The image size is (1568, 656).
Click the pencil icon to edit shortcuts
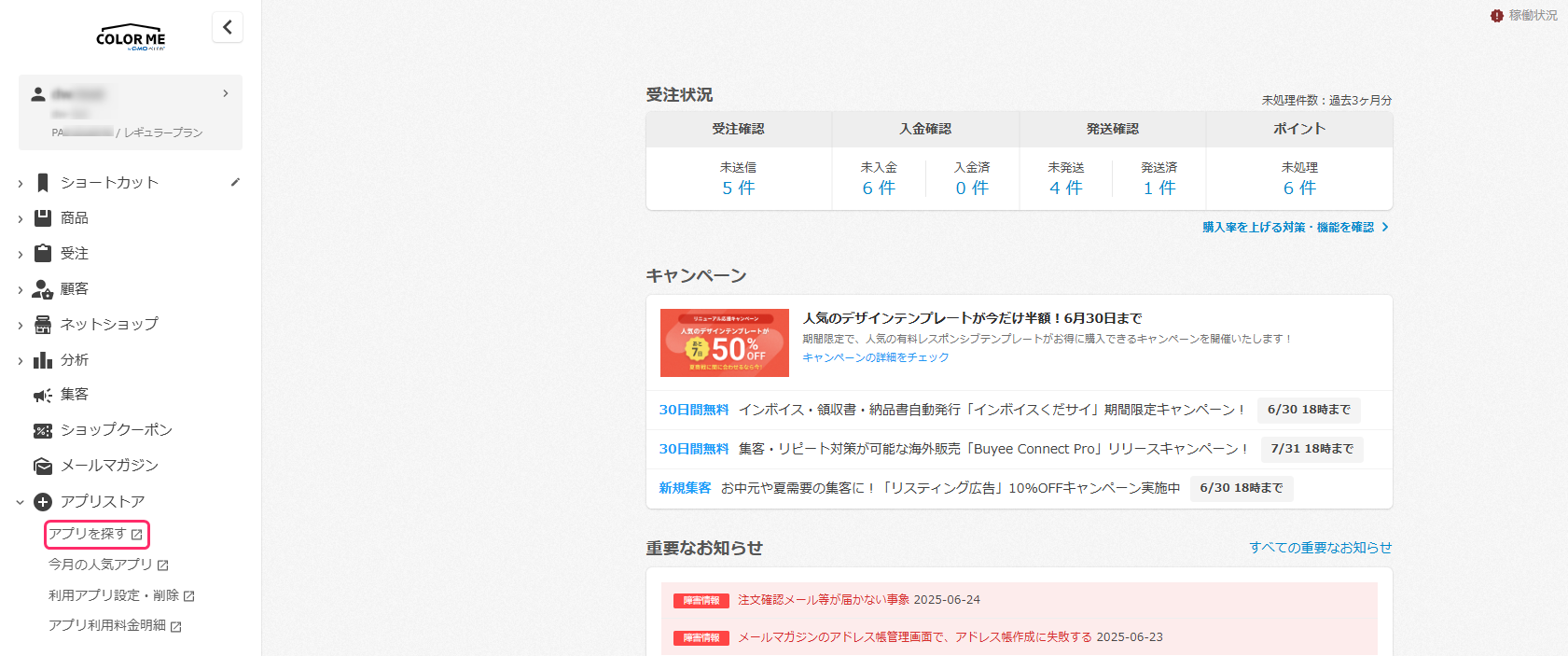point(235,183)
